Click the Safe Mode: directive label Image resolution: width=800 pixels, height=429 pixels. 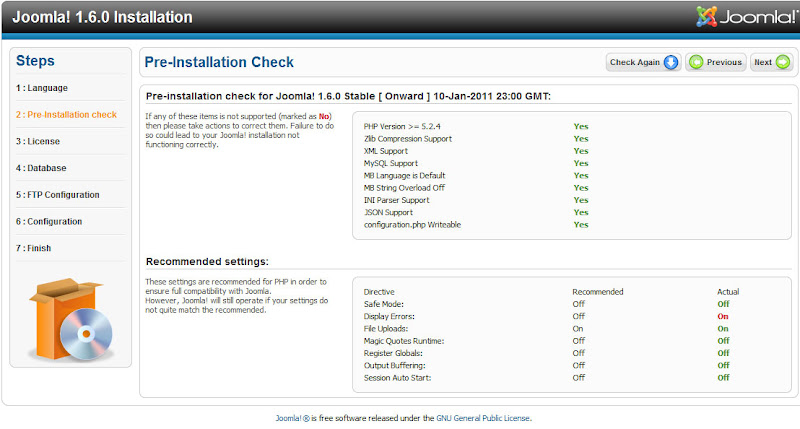pyautogui.click(x=384, y=304)
